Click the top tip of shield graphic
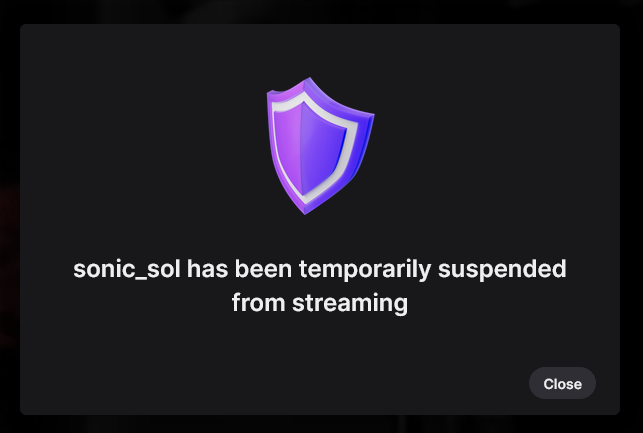The image size is (643, 433). [309, 79]
